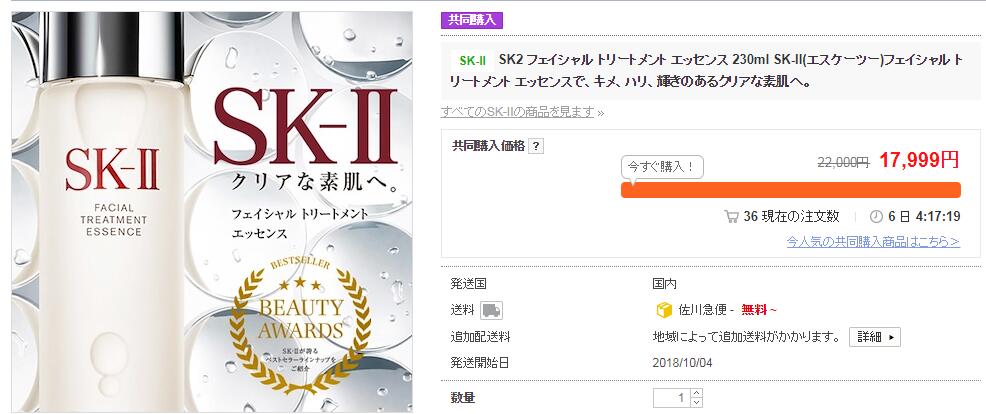Decrease quantity with the down arrow

click(696, 403)
